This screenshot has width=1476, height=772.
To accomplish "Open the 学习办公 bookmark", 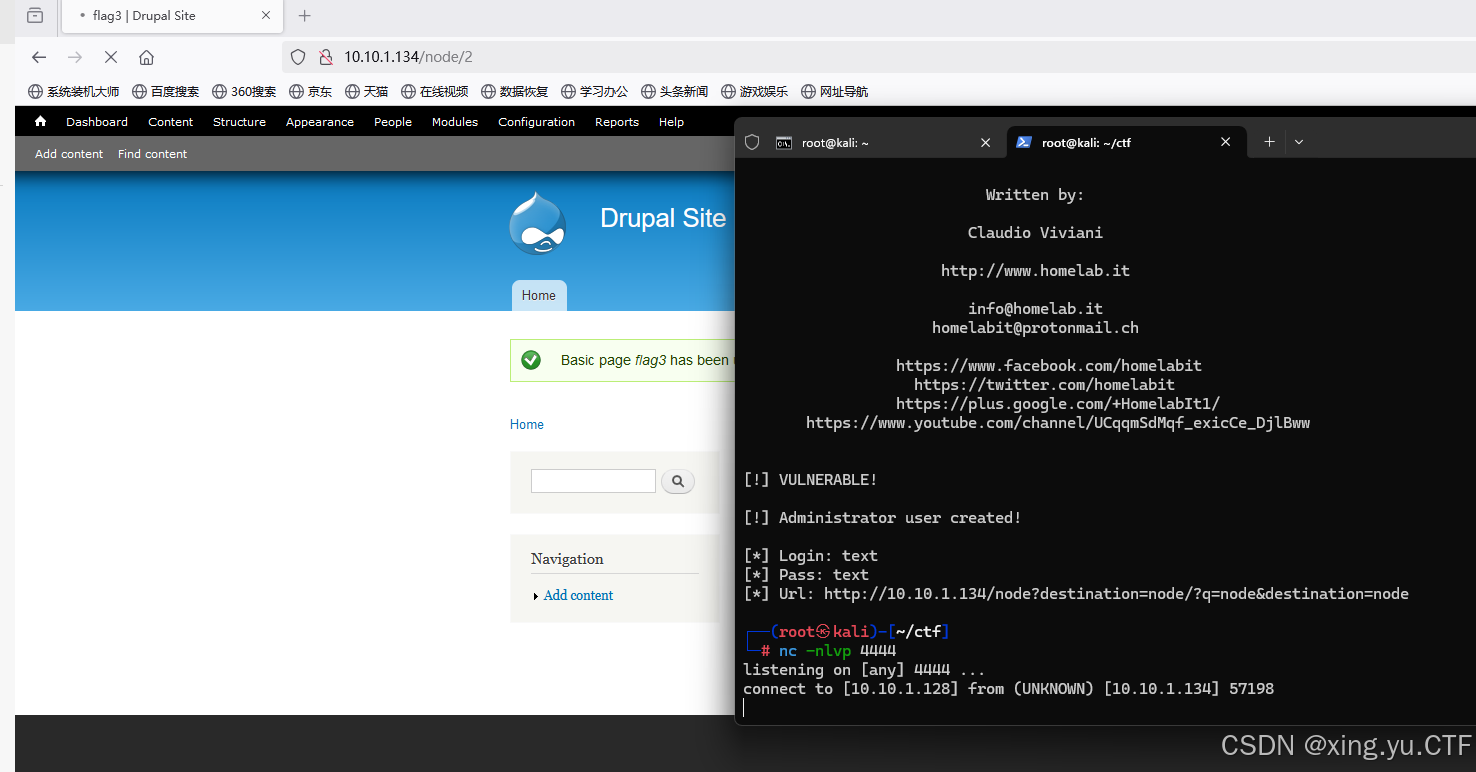I will pyautogui.click(x=595, y=91).
